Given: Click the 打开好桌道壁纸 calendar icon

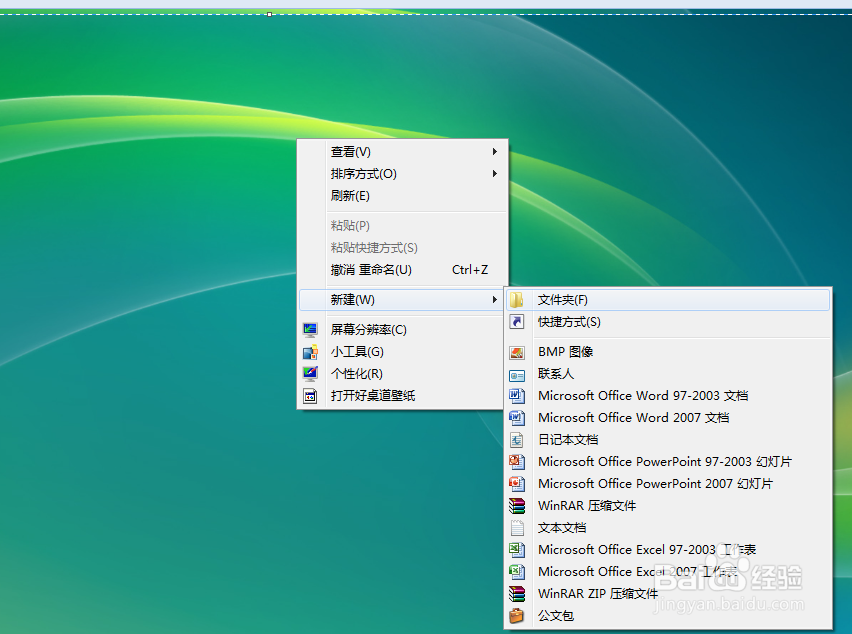Looking at the screenshot, I should coord(310,396).
